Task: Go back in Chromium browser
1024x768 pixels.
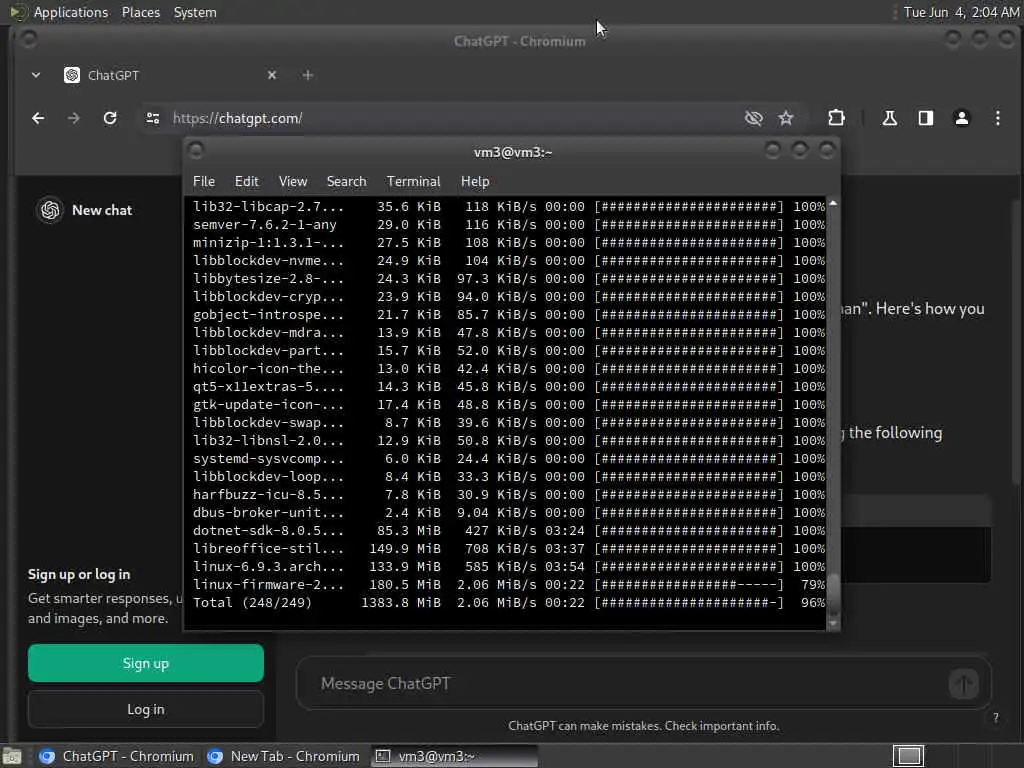Action: click(38, 118)
